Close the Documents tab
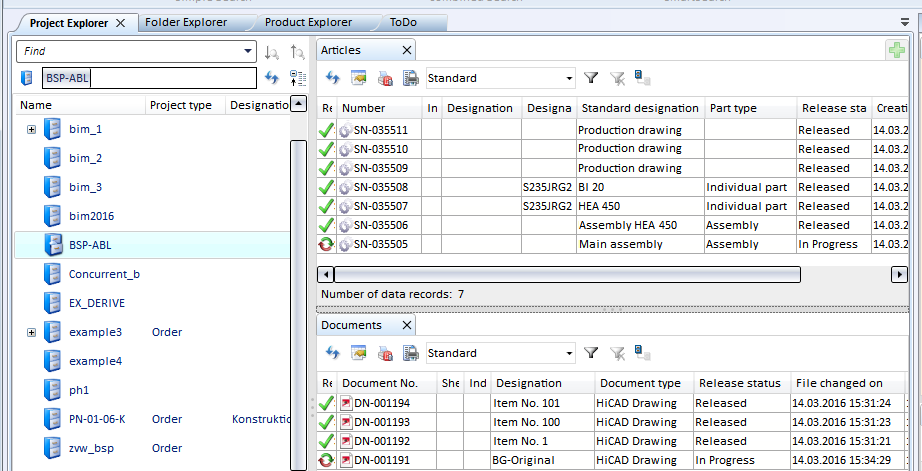This screenshot has height=471, width=922. click(407, 325)
